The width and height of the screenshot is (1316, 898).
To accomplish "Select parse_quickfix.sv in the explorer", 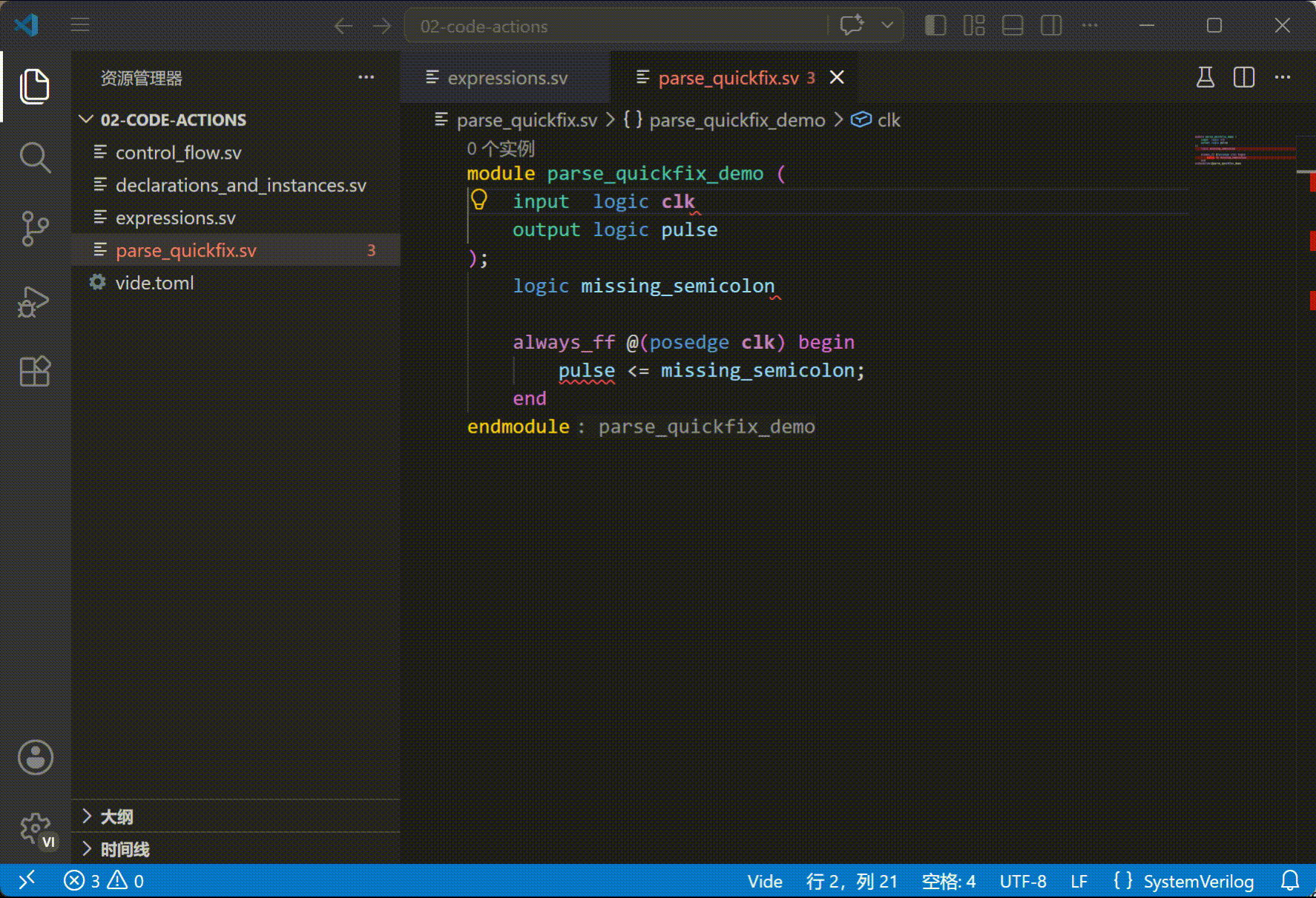I will [236, 250].
